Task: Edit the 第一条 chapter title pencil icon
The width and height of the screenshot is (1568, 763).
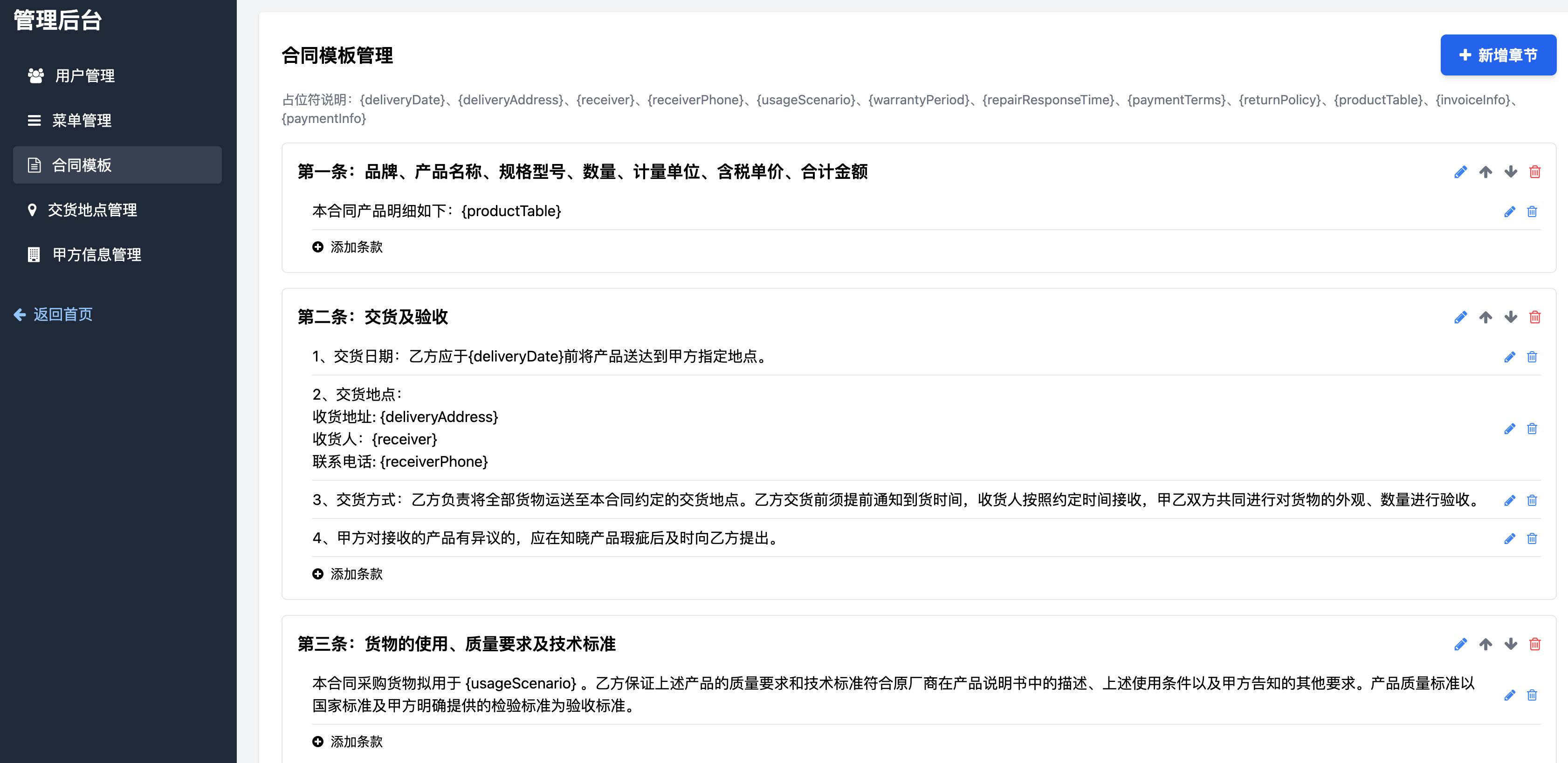Action: [x=1460, y=172]
